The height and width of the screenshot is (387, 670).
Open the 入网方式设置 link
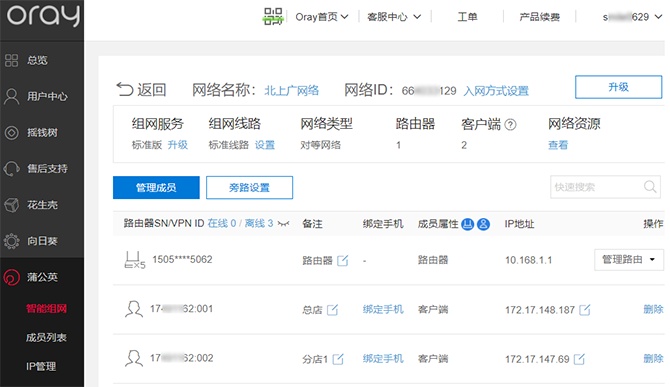(496, 91)
